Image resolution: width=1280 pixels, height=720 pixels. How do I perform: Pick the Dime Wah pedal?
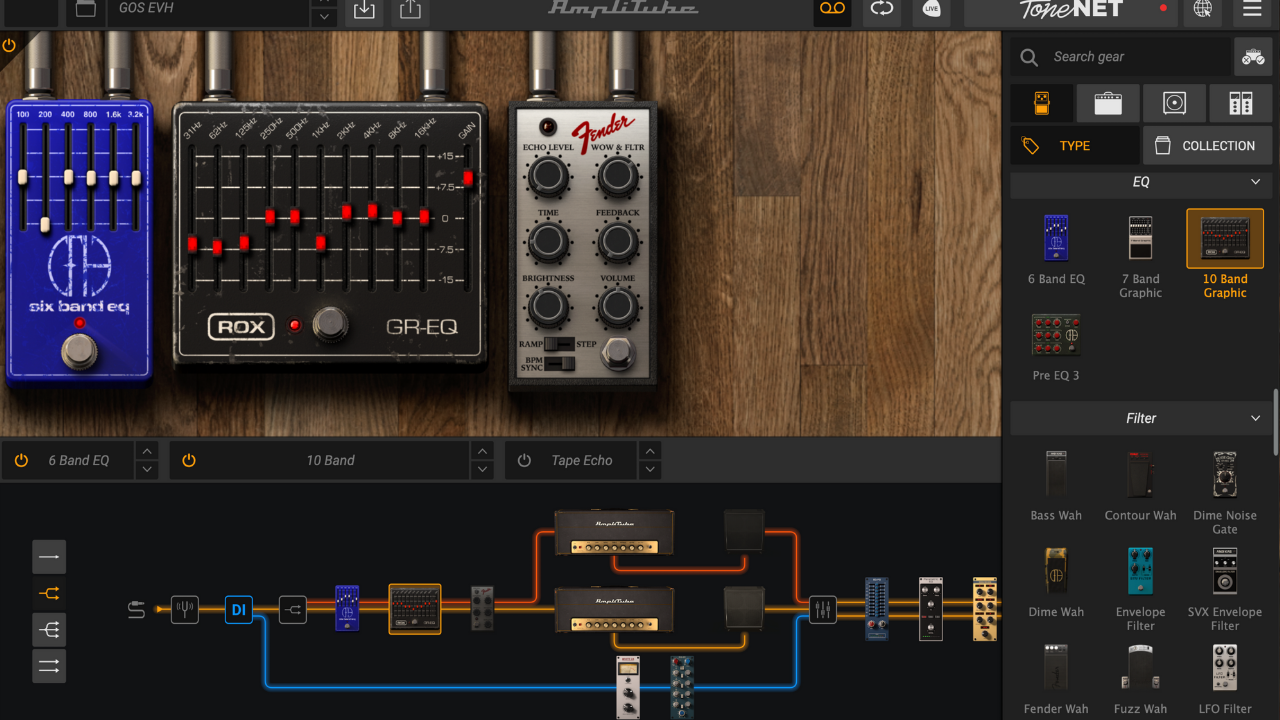click(x=1056, y=583)
